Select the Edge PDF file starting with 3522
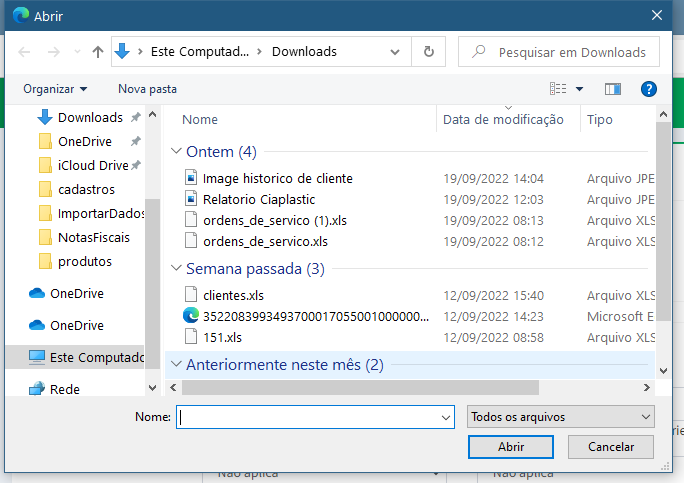 [x=315, y=316]
